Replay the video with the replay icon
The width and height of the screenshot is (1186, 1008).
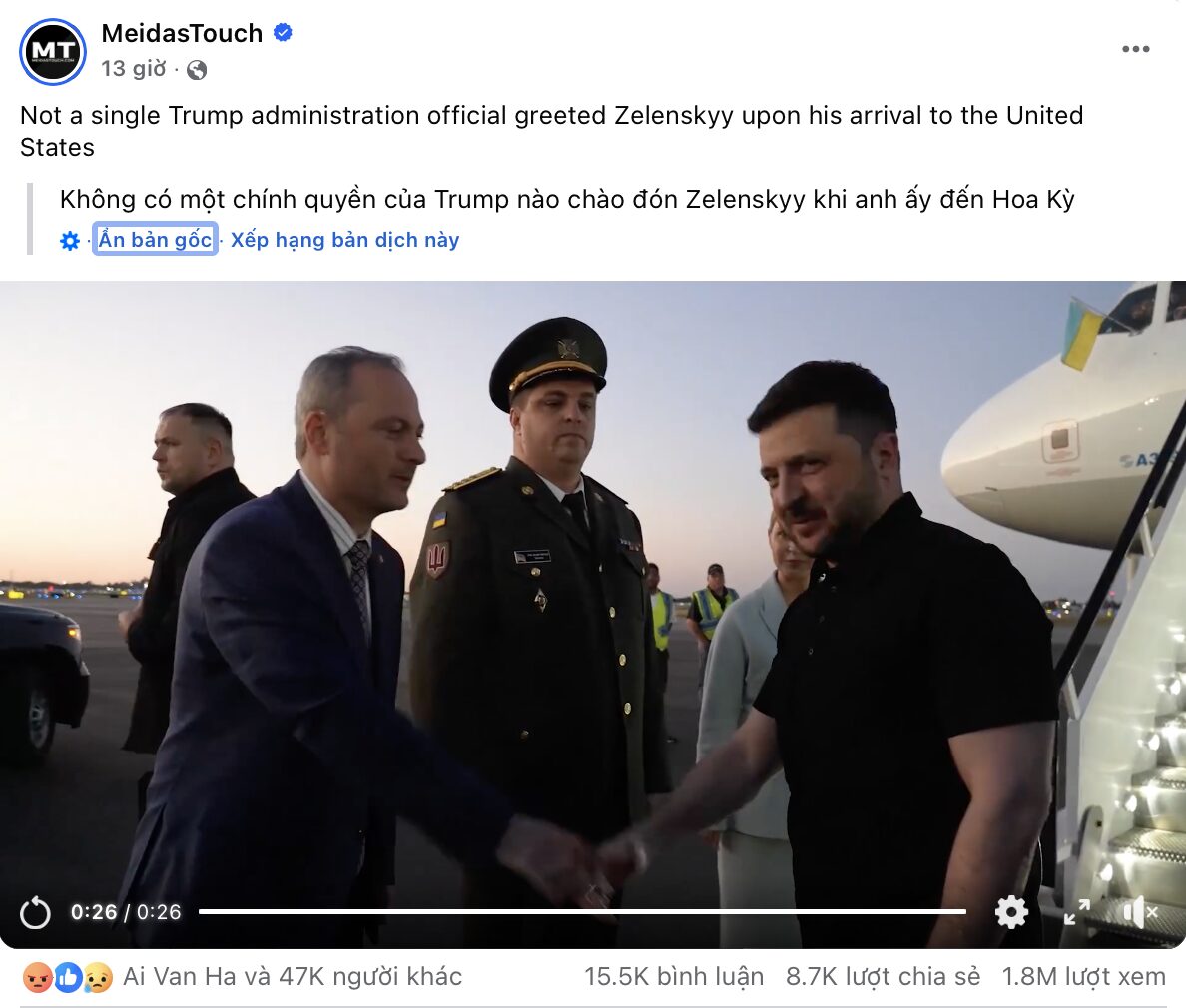coord(35,913)
